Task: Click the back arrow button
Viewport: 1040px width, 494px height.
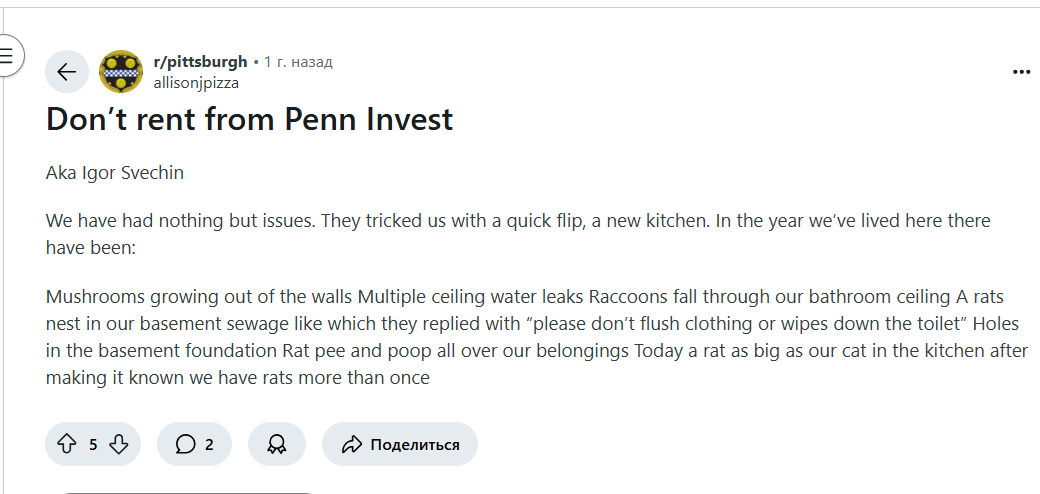Action: click(67, 72)
